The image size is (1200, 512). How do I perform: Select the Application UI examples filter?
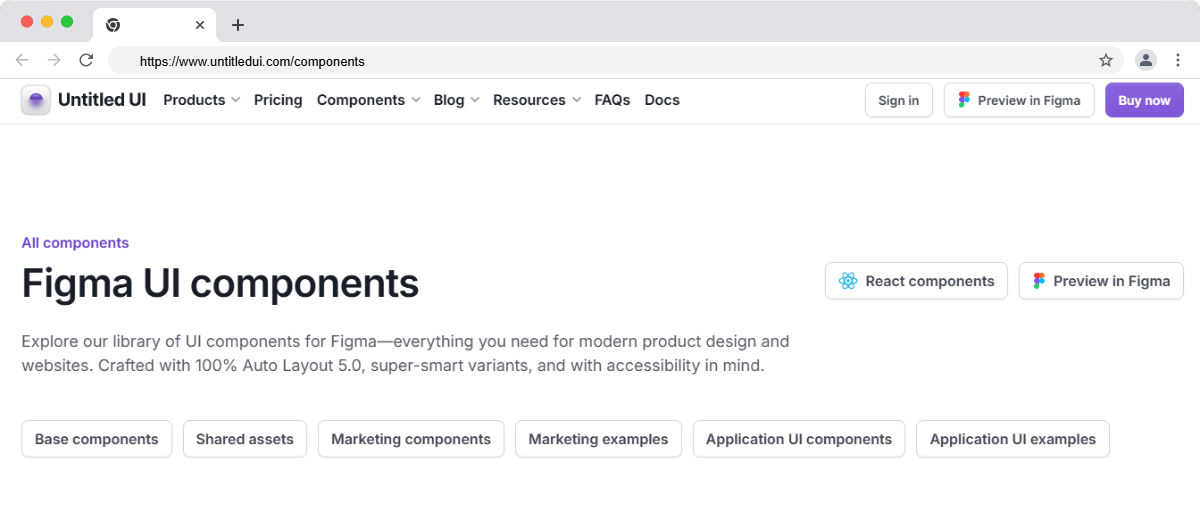(1013, 439)
